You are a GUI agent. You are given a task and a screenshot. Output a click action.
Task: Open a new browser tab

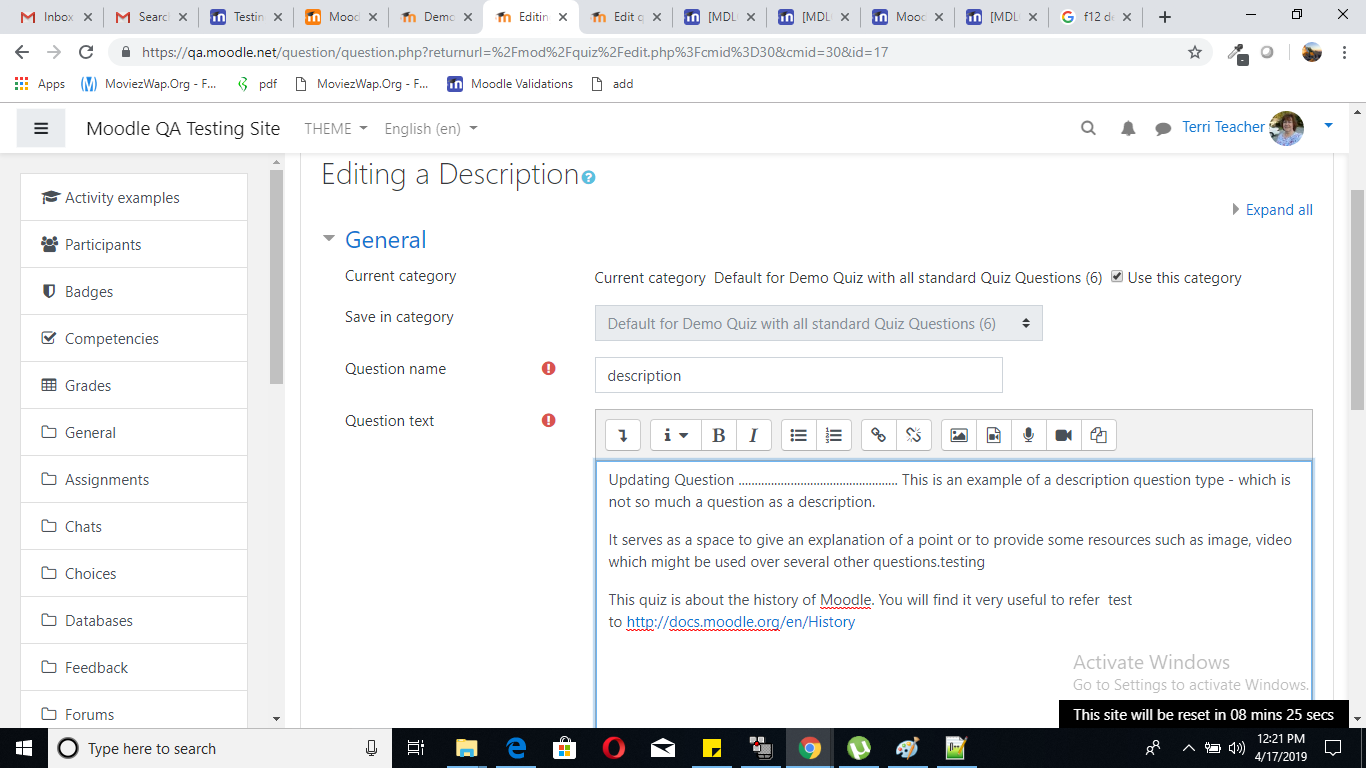pos(1164,17)
